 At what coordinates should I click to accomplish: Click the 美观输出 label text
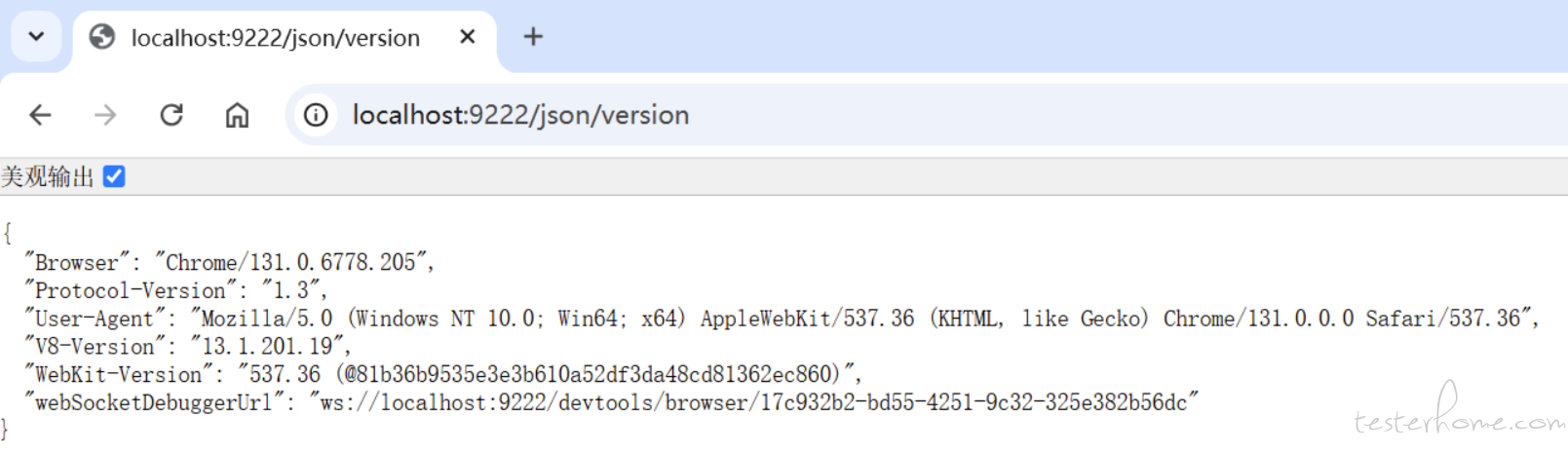point(47,176)
